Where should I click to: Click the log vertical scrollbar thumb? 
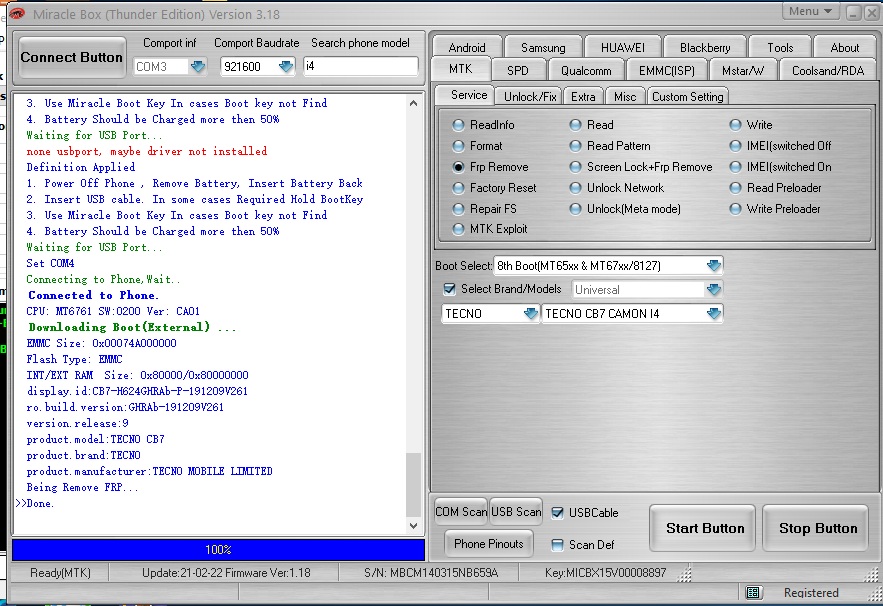coord(413,484)
